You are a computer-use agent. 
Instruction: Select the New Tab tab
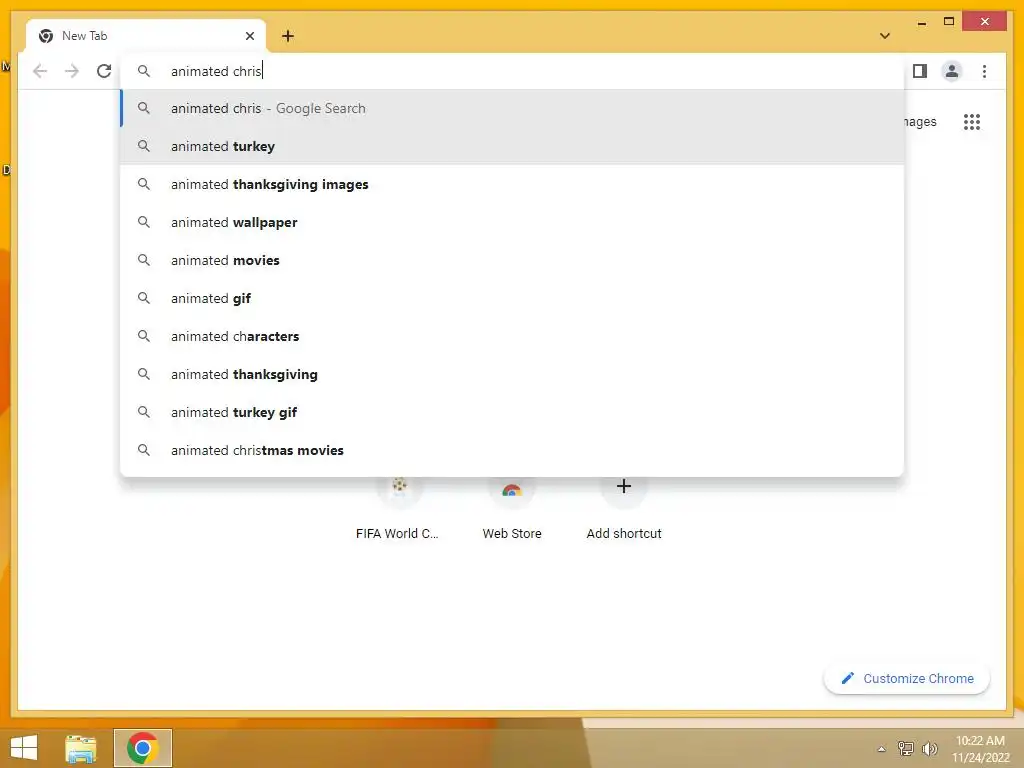[146, 36]
